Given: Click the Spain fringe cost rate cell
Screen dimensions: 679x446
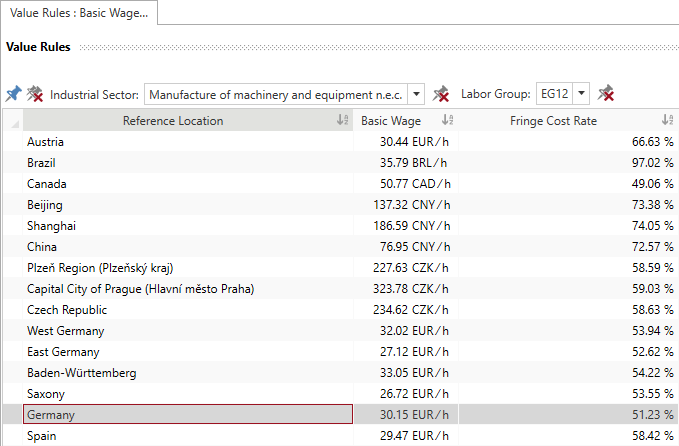Looking at the screenshot, I should point(568,436).
